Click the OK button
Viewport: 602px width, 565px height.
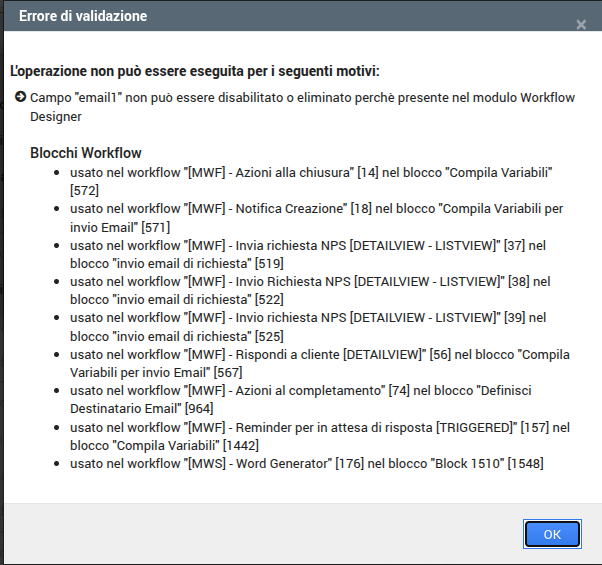coord(552,534)
